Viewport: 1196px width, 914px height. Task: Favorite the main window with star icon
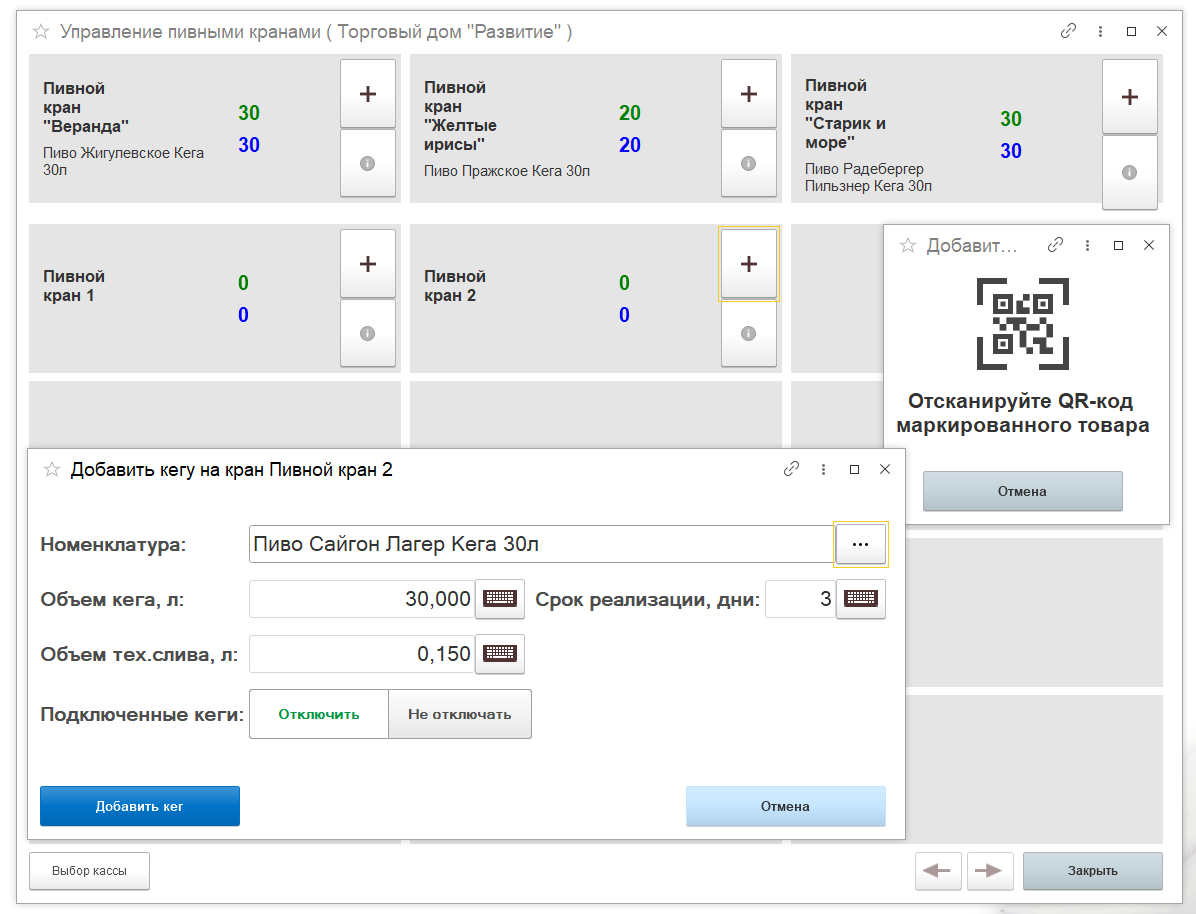[41, 32]
